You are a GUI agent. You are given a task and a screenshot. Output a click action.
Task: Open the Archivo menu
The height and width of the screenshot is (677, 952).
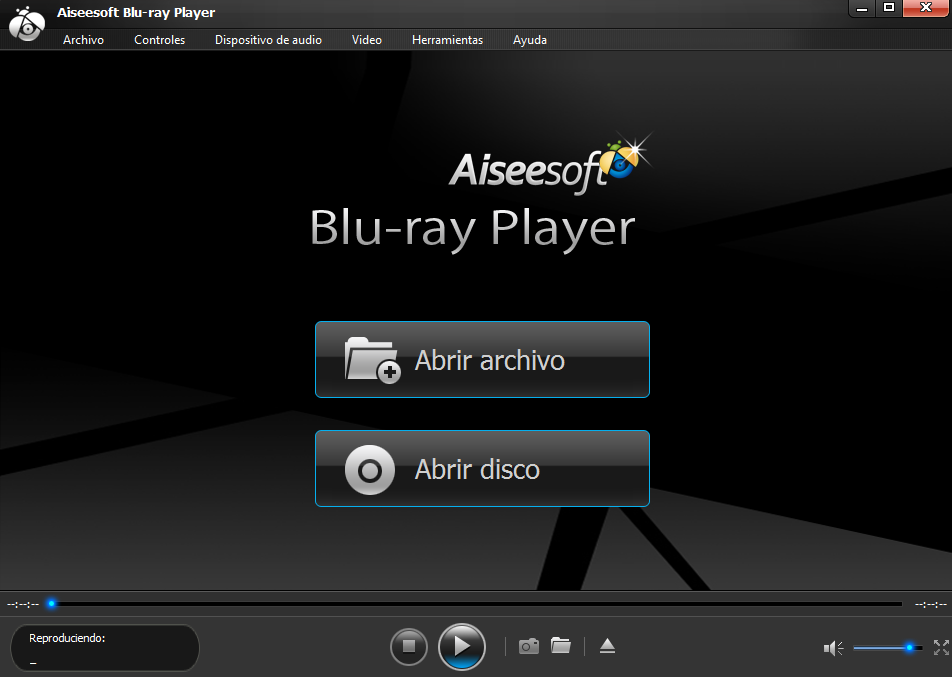point(83,40)
